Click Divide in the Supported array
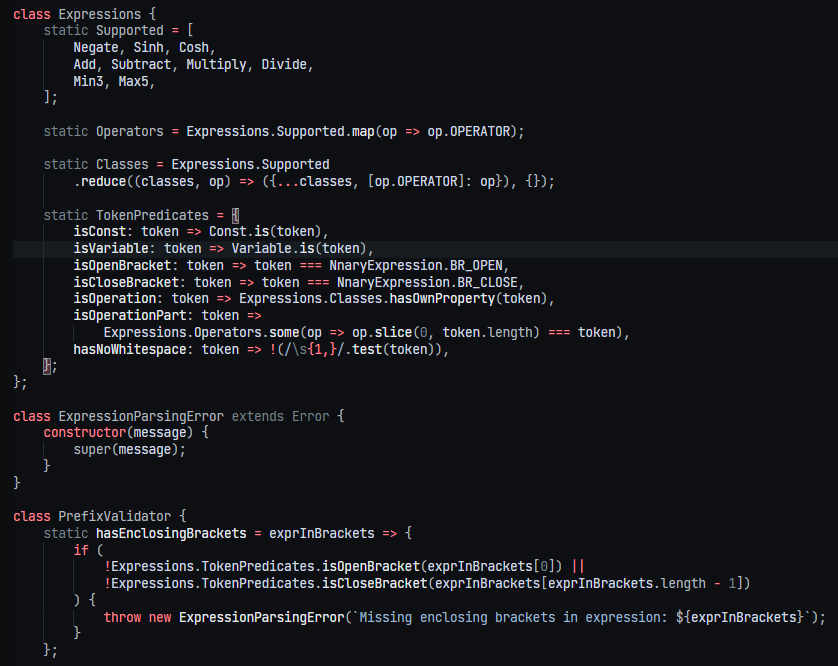The height and width of the screenshot is (666, 838). tap(284, 65)
